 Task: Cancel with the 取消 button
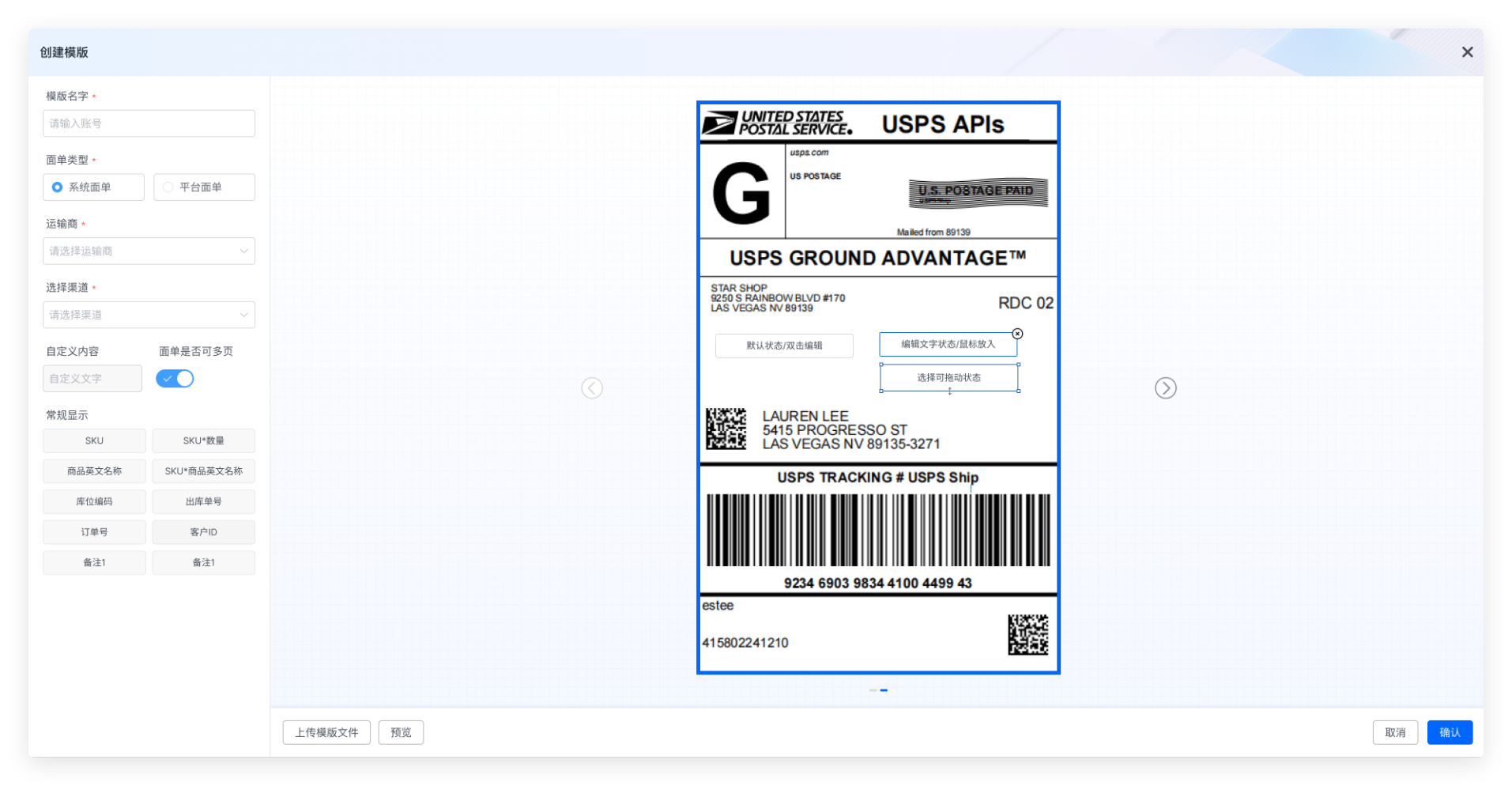1394,732
